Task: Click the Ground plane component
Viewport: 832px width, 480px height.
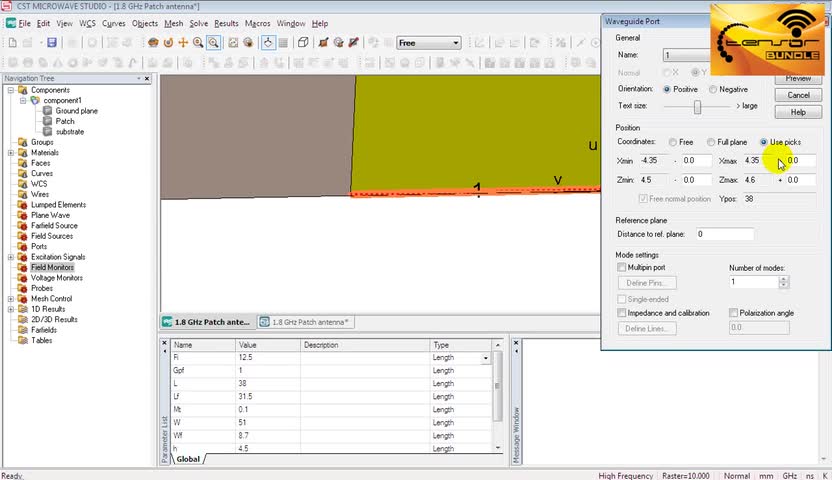Action: 76,111
